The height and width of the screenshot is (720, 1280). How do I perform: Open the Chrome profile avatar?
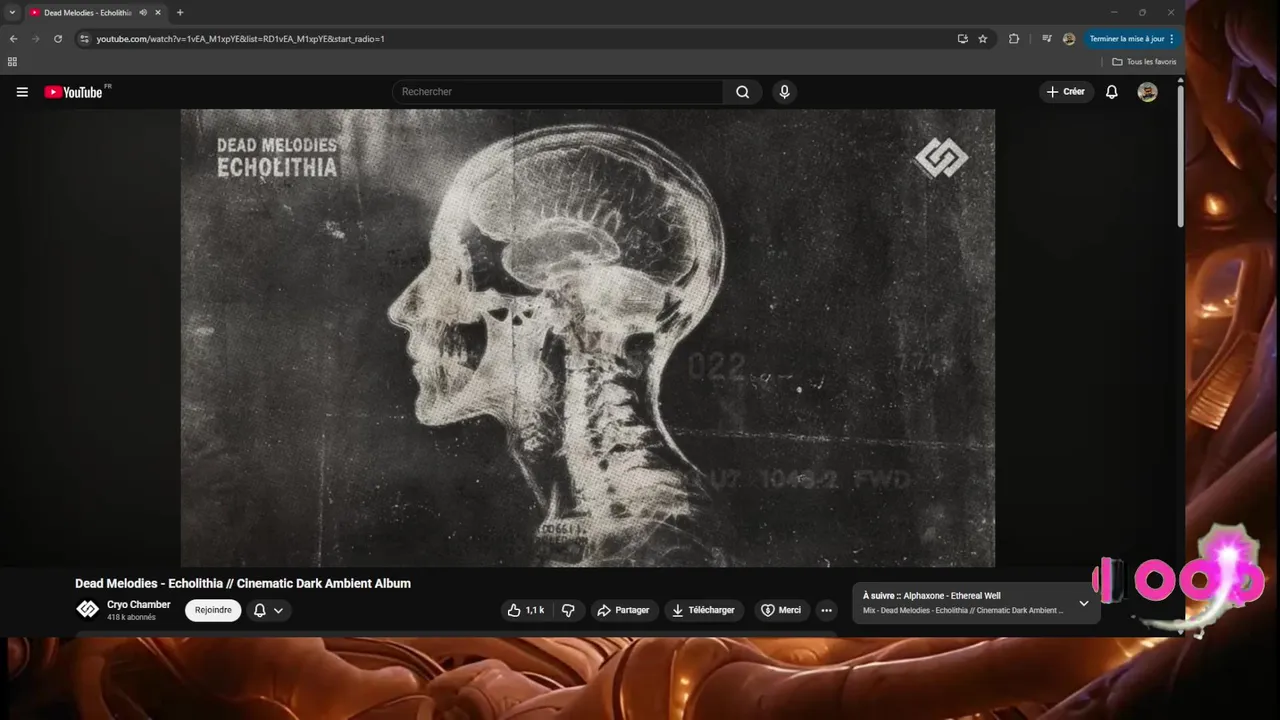[1069, 39]
